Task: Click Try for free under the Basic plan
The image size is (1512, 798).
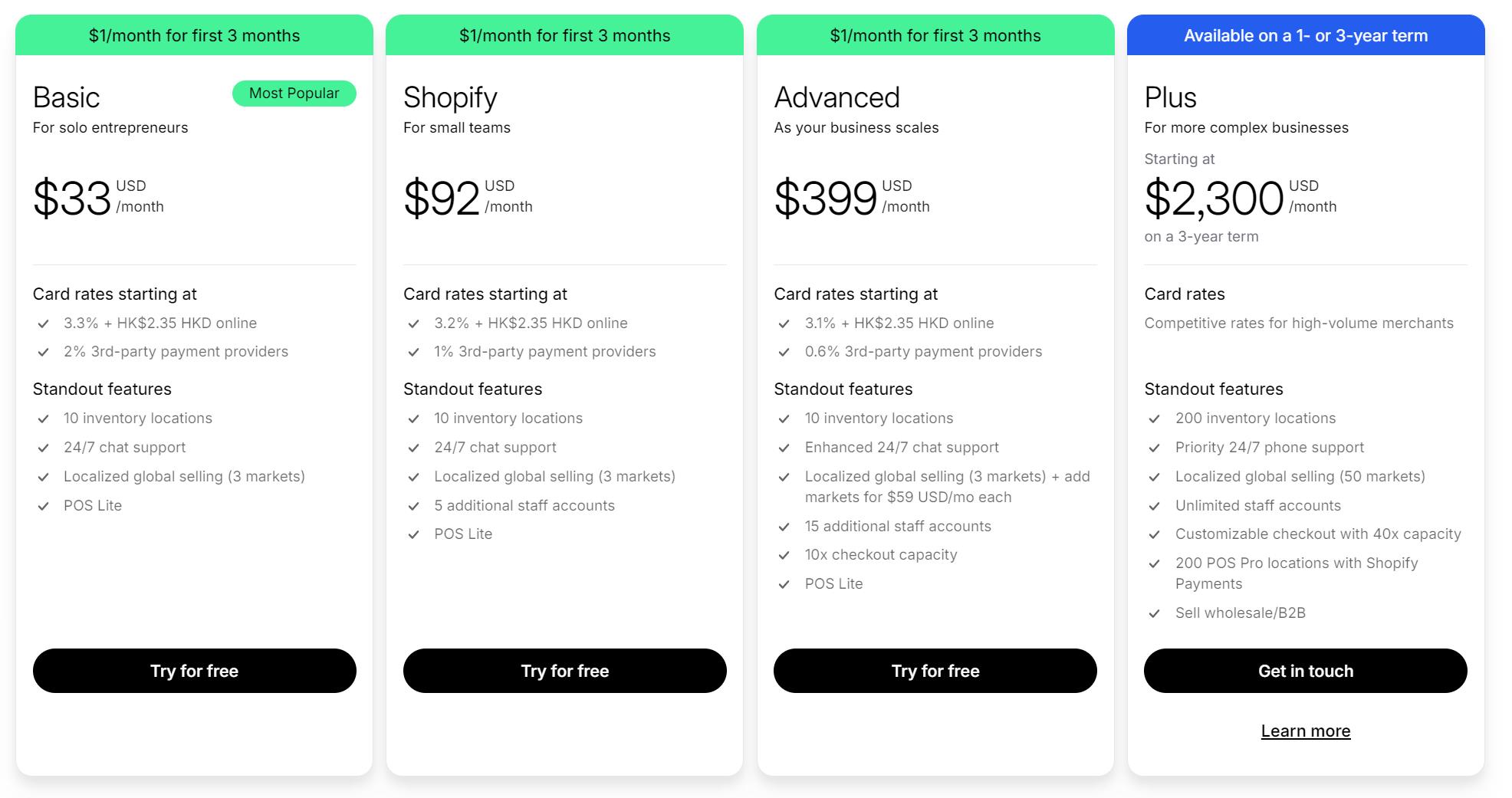Action: tap(194, 671)
